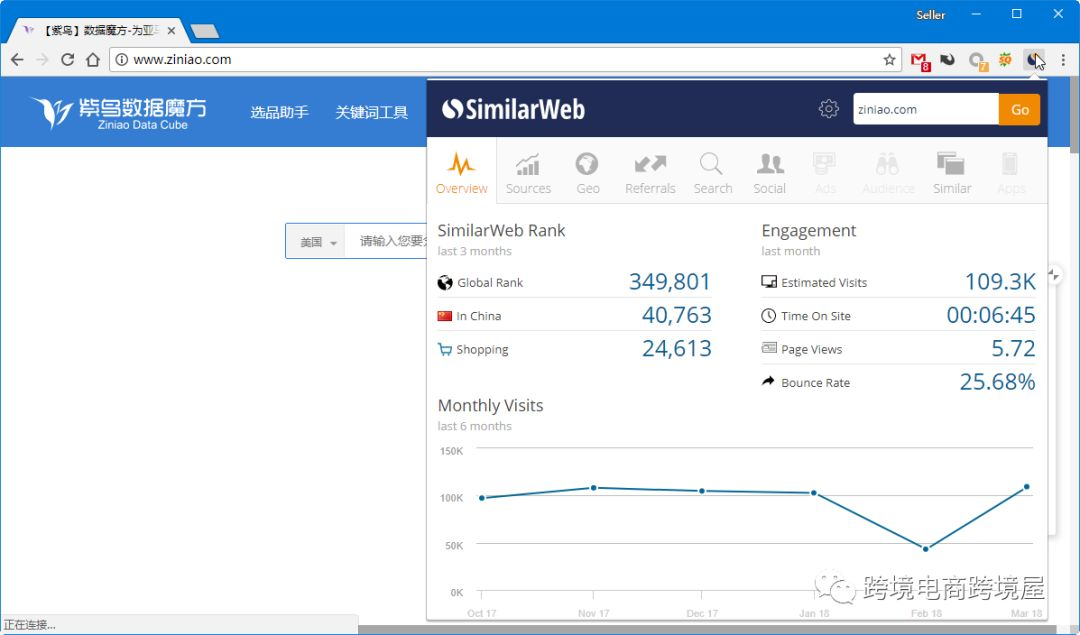Click the Global Rank globe icon
The image size is (1080, 635).
click(445, 282)
